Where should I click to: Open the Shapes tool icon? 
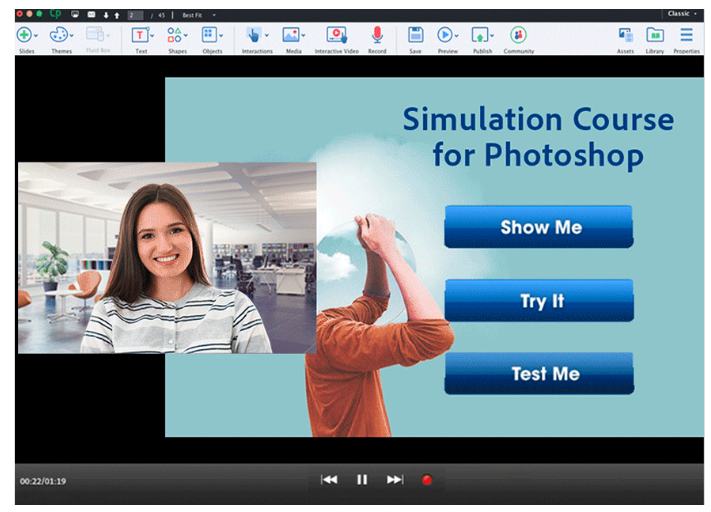pyautogui.click(x=174, y=35)
